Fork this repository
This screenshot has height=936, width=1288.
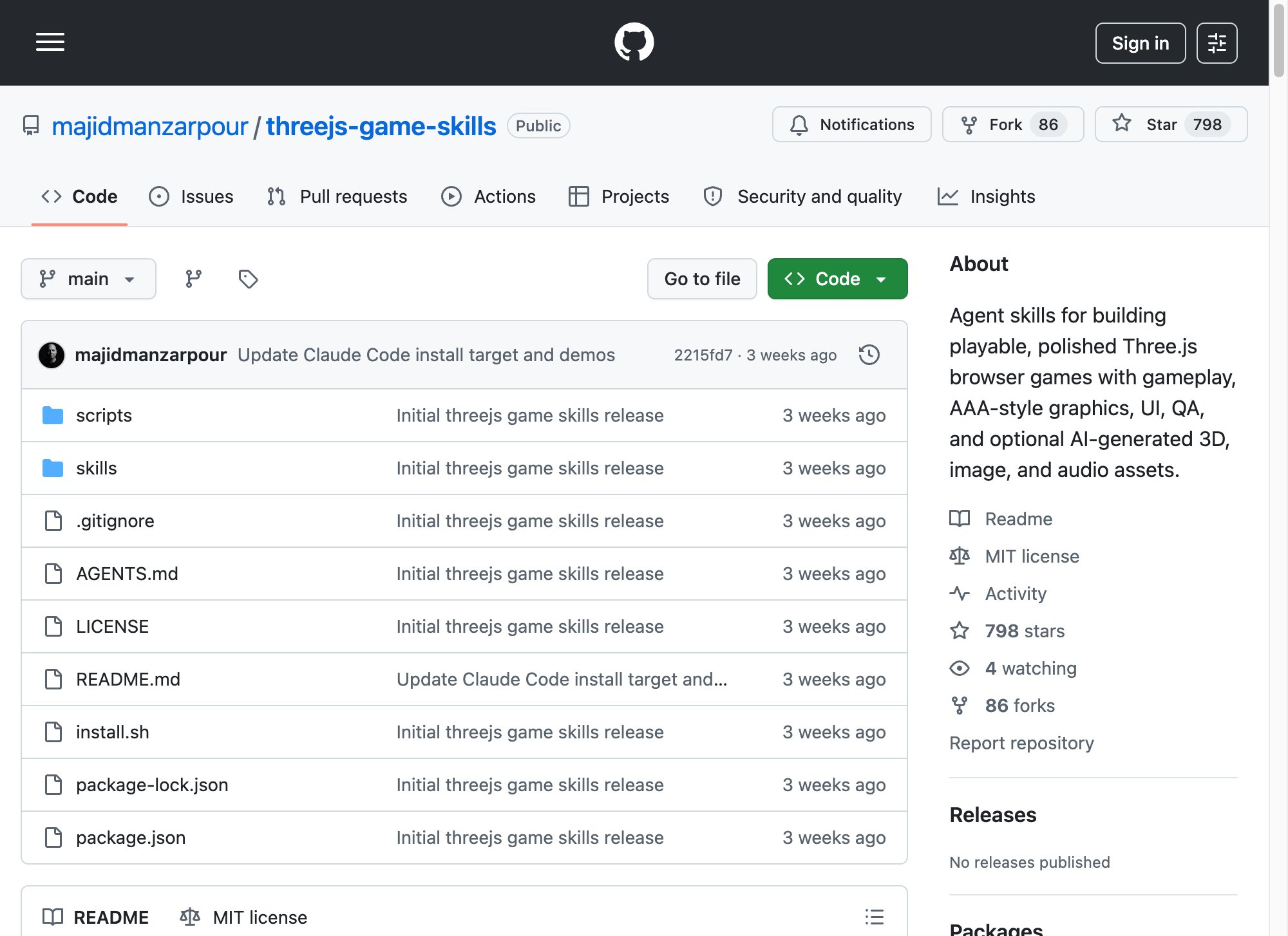pos(1013,124)
